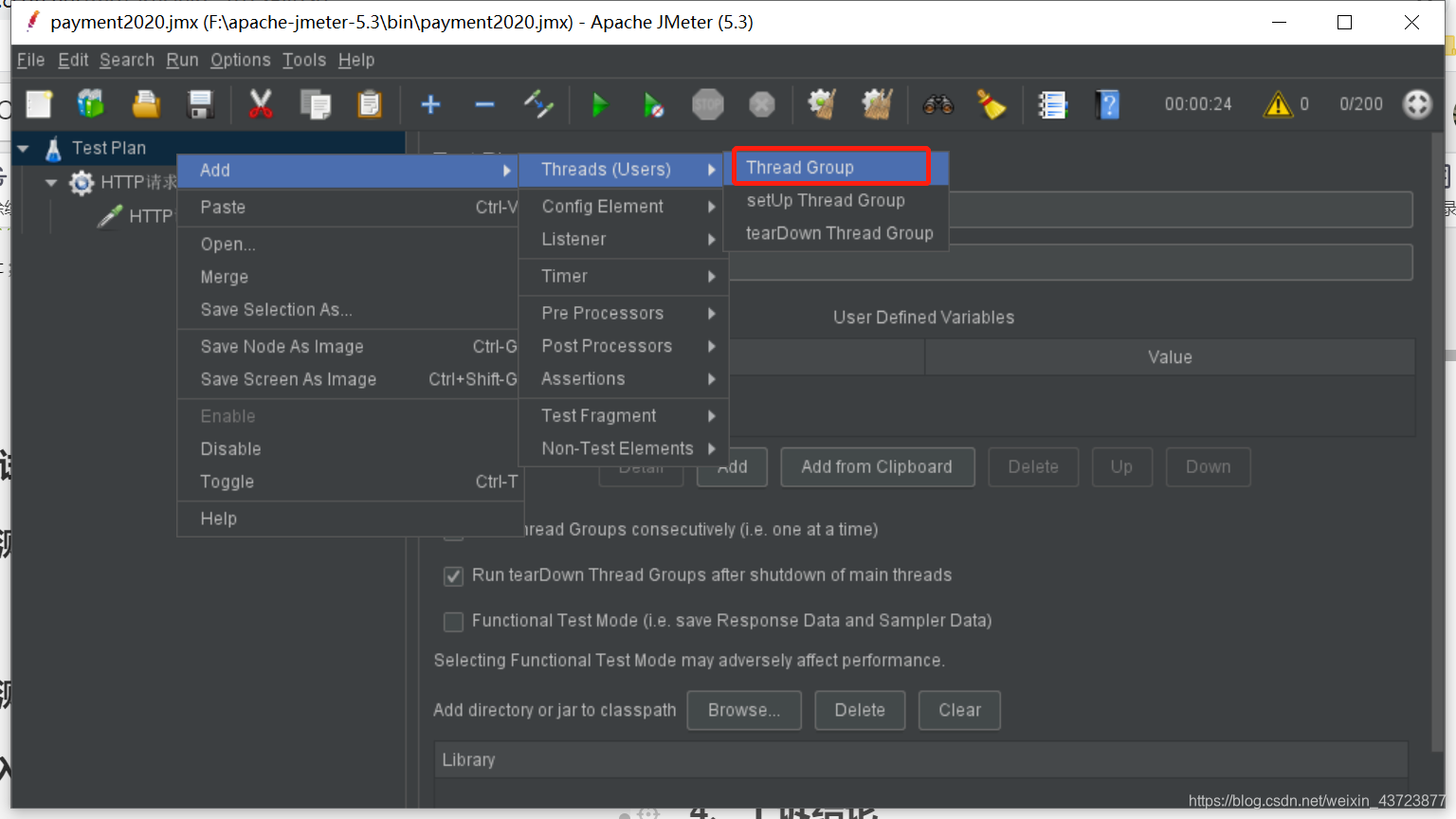Open the Function Helper list icon
This screenshot has height=819, width=1456.
coord(1052,104)
